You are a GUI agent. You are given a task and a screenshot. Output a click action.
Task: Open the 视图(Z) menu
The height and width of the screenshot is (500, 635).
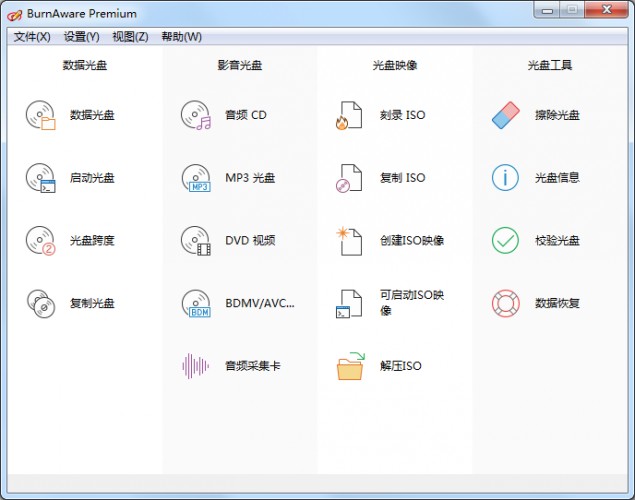click(130, 37)
